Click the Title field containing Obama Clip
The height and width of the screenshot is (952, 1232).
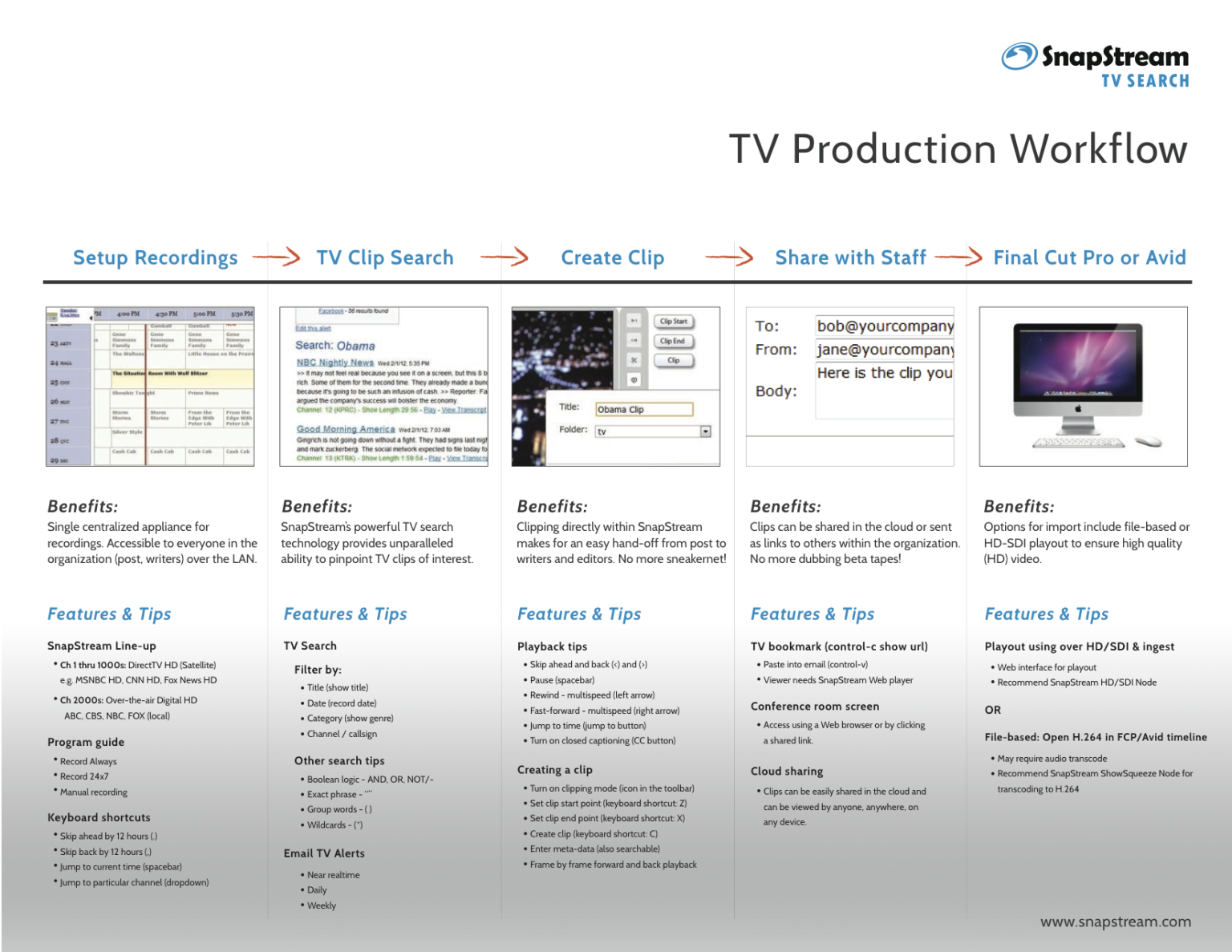pos(643,409)
